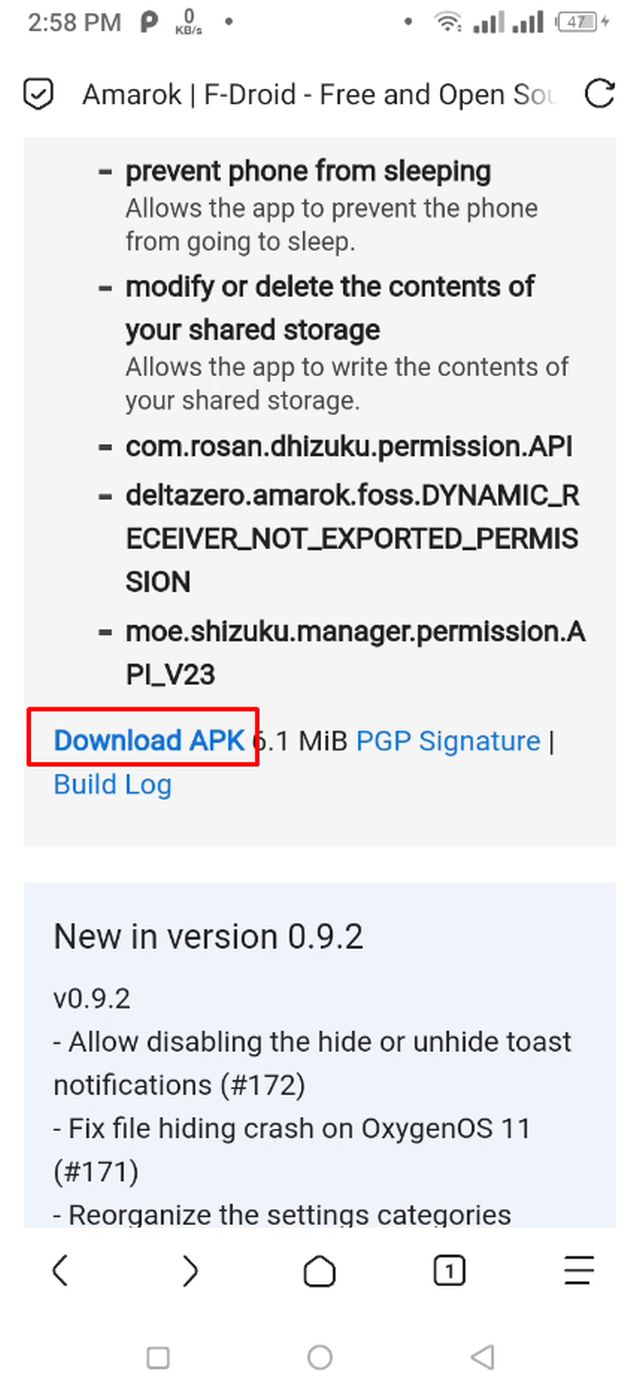
Task: Tap the 2:58 PM clock in status bar
Action: 75,22
